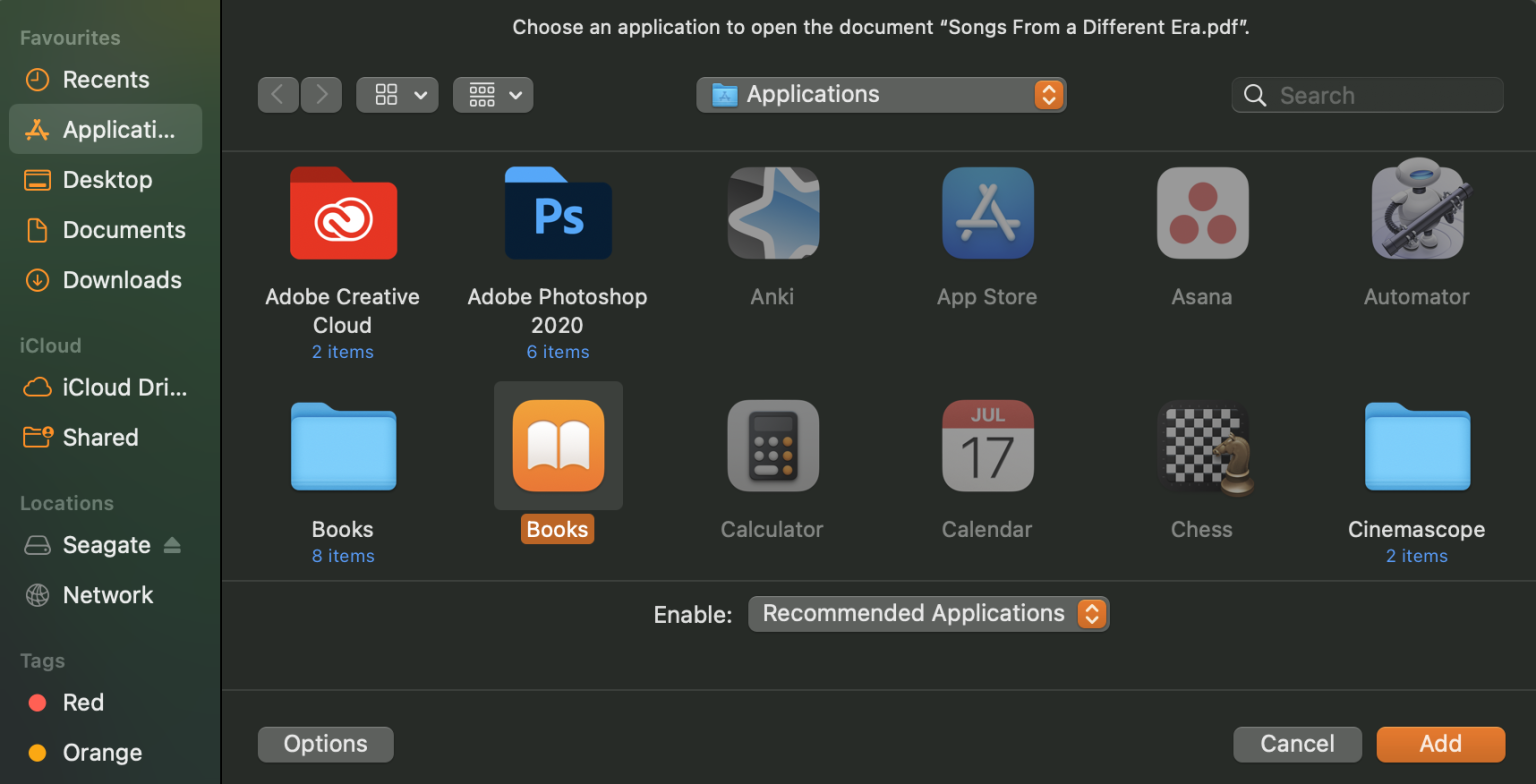Open Downloads from the Favourites sidebar

click(122, 280)
